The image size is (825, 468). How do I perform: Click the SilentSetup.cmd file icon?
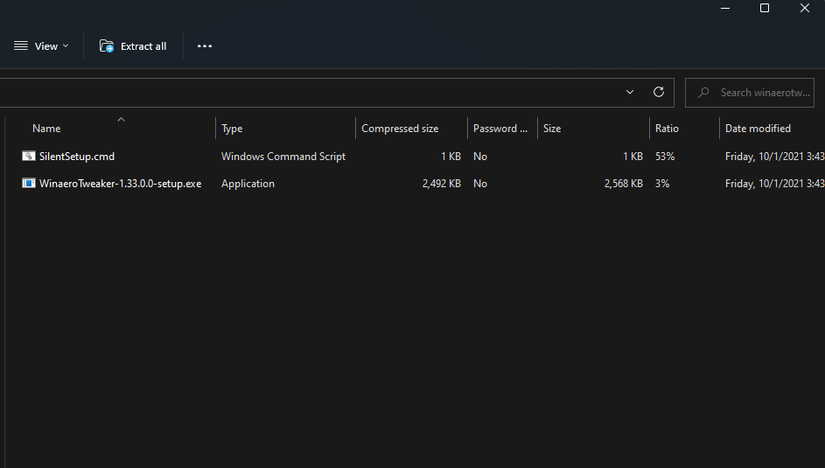tap(28, 156)
